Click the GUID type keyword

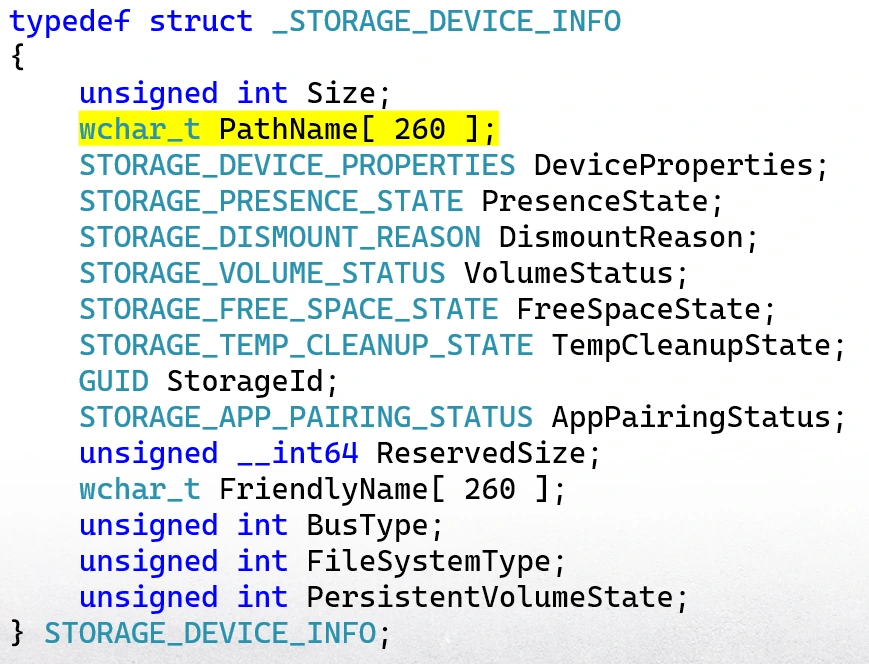click(114, 381)
